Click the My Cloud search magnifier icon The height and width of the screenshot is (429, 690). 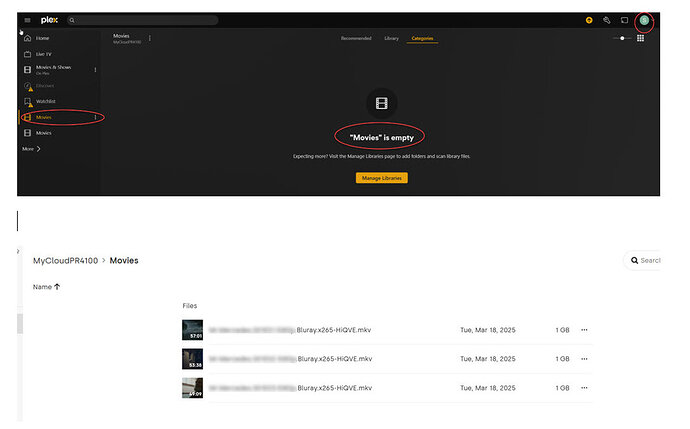click(x=634, y=260)
